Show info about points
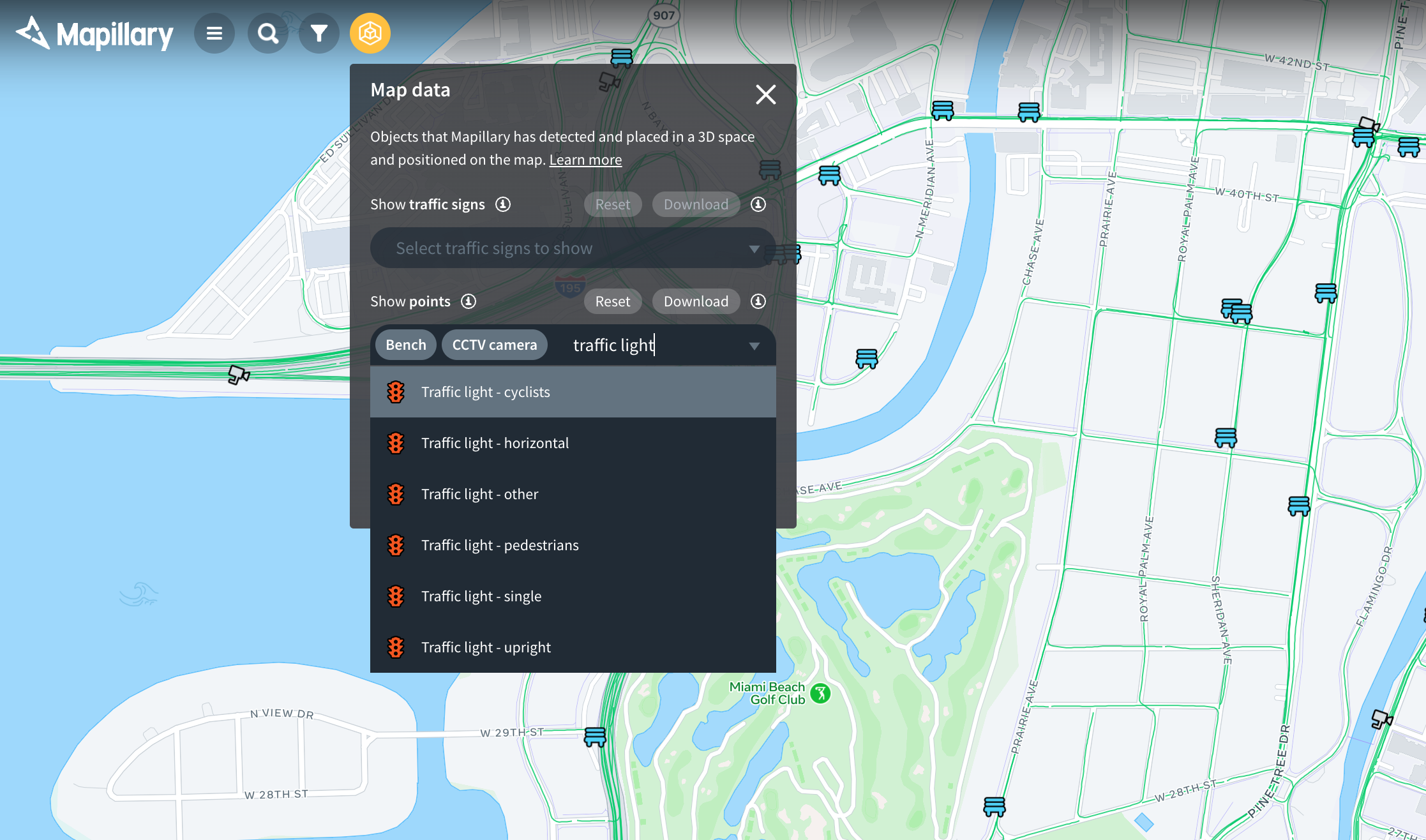 coord(469,301)
